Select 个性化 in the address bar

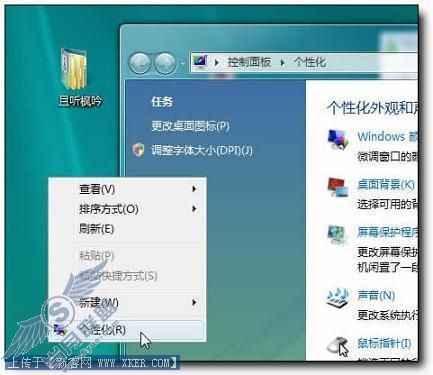(x=310, y=62)
